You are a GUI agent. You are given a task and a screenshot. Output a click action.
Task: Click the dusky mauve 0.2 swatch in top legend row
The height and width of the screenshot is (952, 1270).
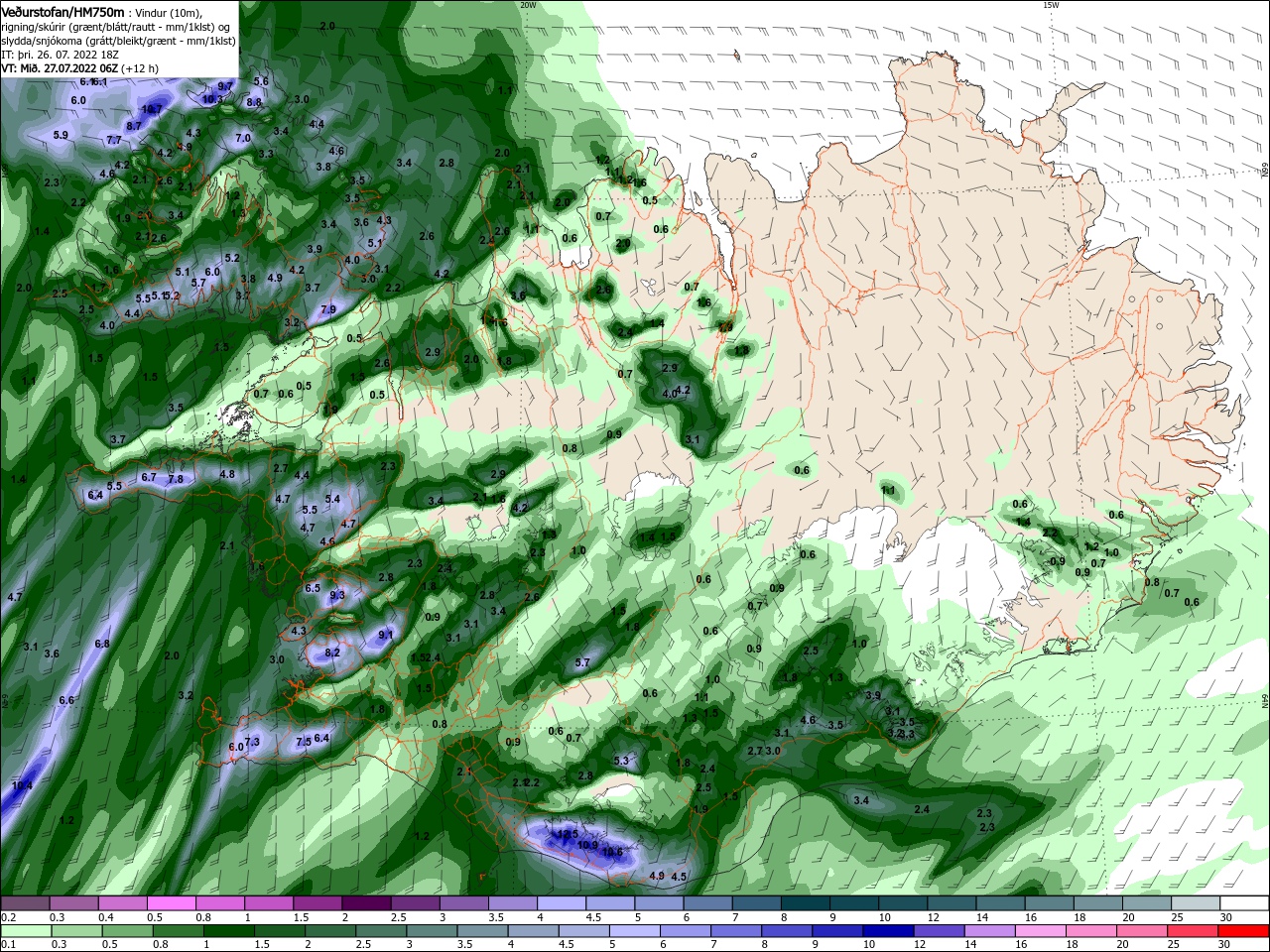click(x=25, y=903)
